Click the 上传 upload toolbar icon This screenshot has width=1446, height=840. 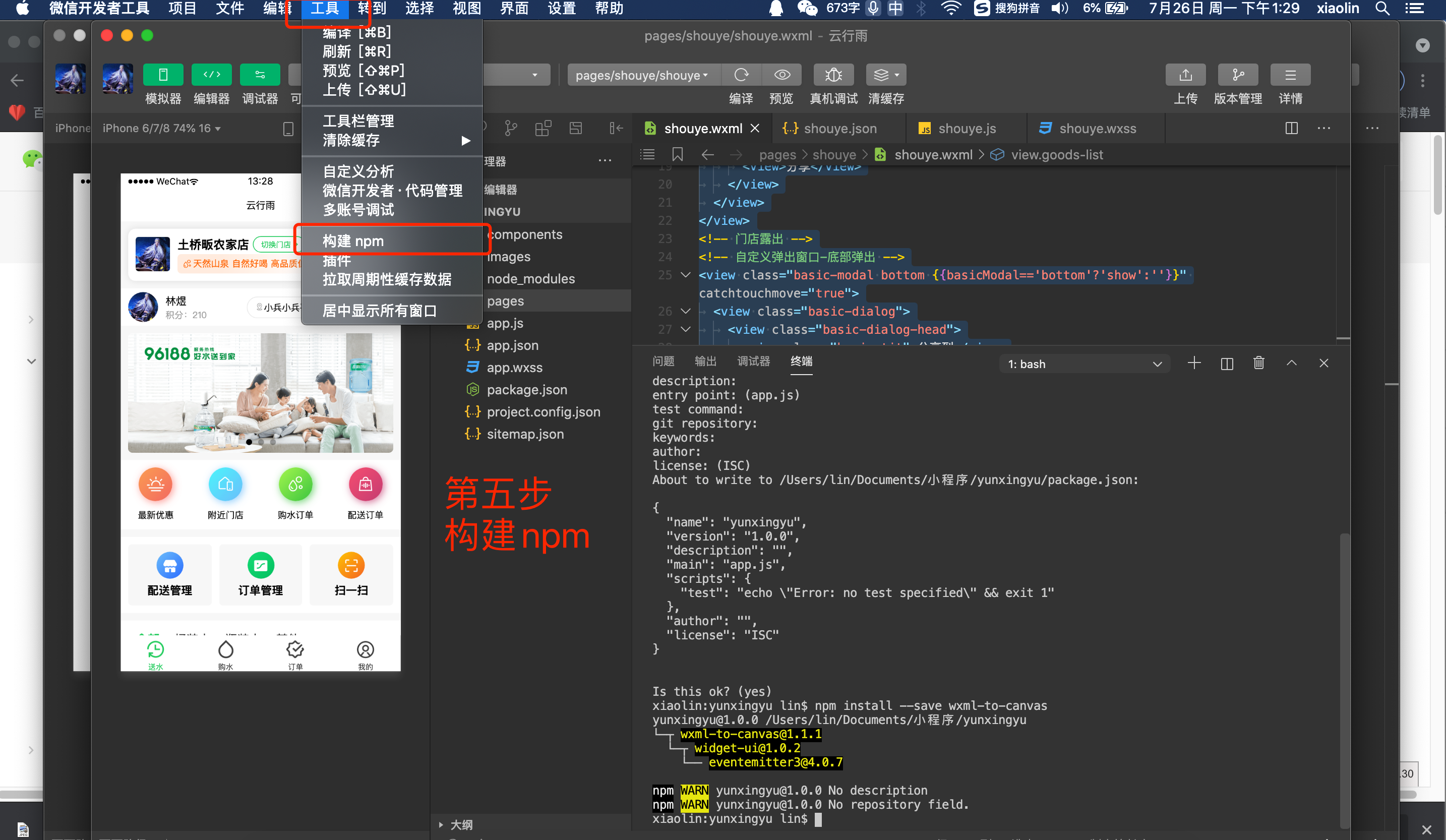pos(1185,75)
